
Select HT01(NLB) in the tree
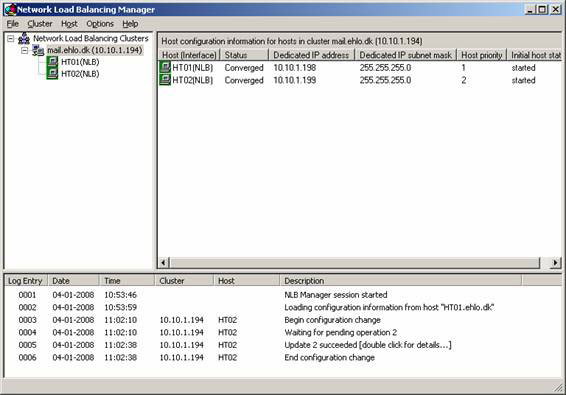pyautogui.click(x=80, y=62)
